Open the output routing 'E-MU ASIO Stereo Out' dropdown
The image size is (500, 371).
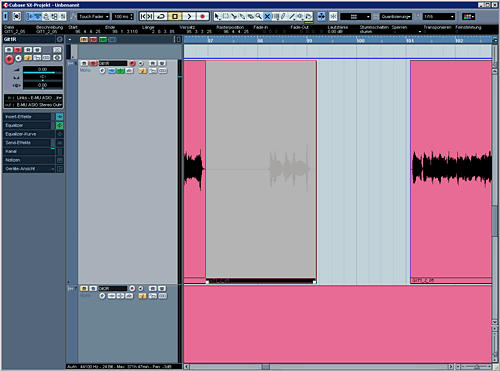pos(34,105)
